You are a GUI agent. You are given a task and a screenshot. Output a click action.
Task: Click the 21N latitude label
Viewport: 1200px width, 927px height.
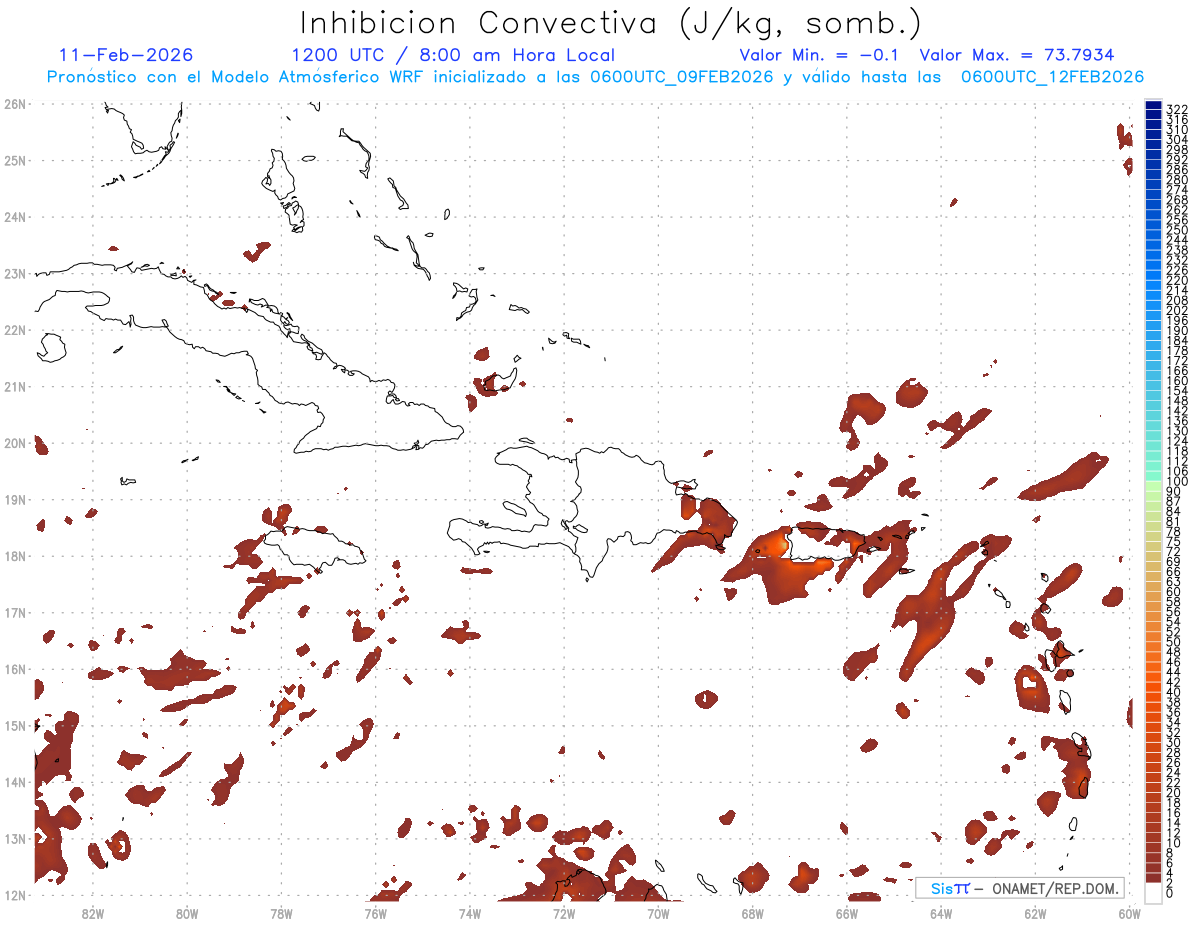(14, 386)
